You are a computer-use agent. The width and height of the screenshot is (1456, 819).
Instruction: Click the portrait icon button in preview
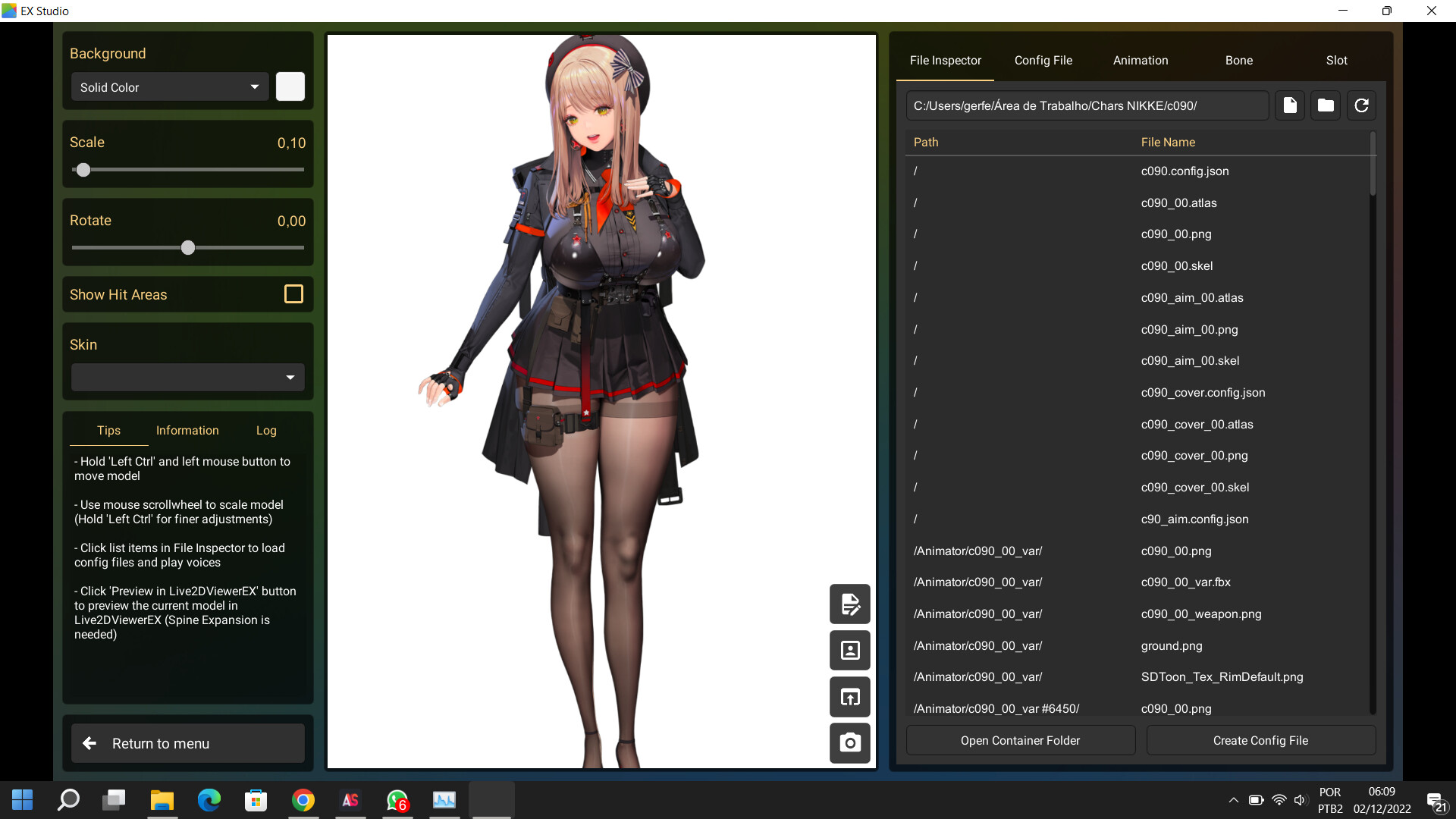tap(850, 651)
